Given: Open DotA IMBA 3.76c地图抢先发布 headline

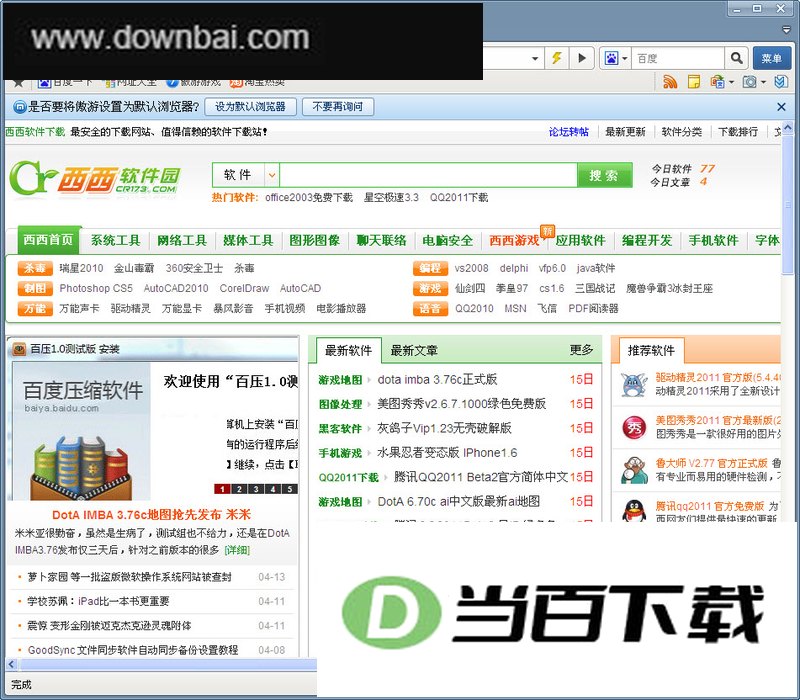Looking at the screenshot, I should pos(152,514).
